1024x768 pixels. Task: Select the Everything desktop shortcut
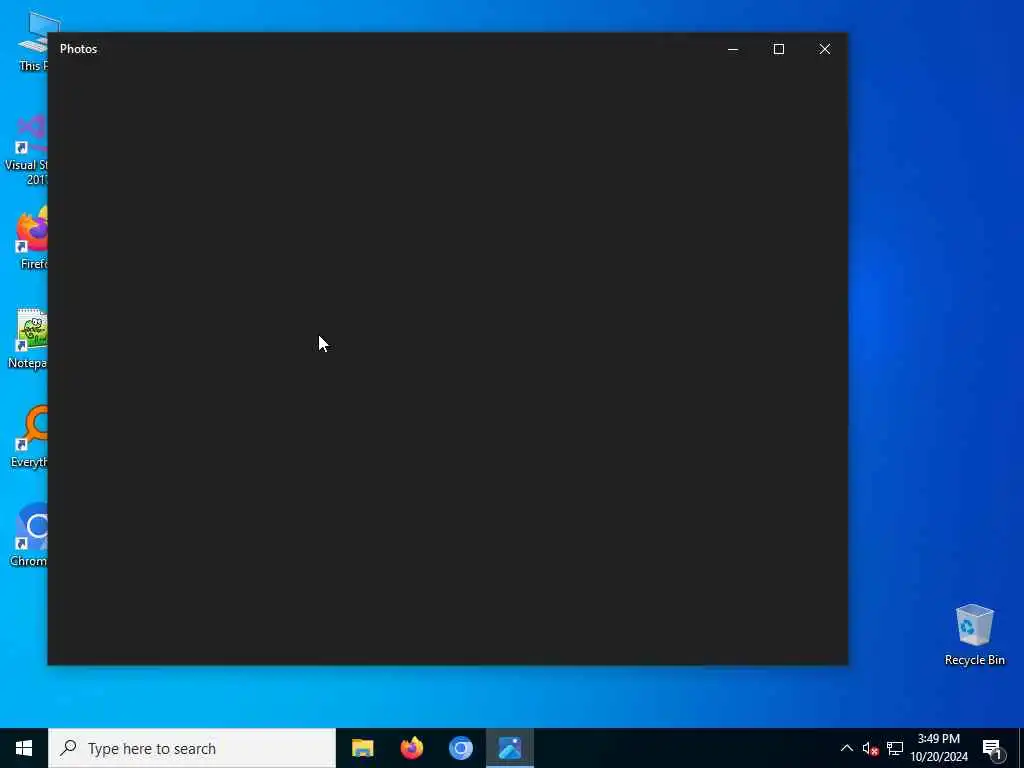click(29, 436)
